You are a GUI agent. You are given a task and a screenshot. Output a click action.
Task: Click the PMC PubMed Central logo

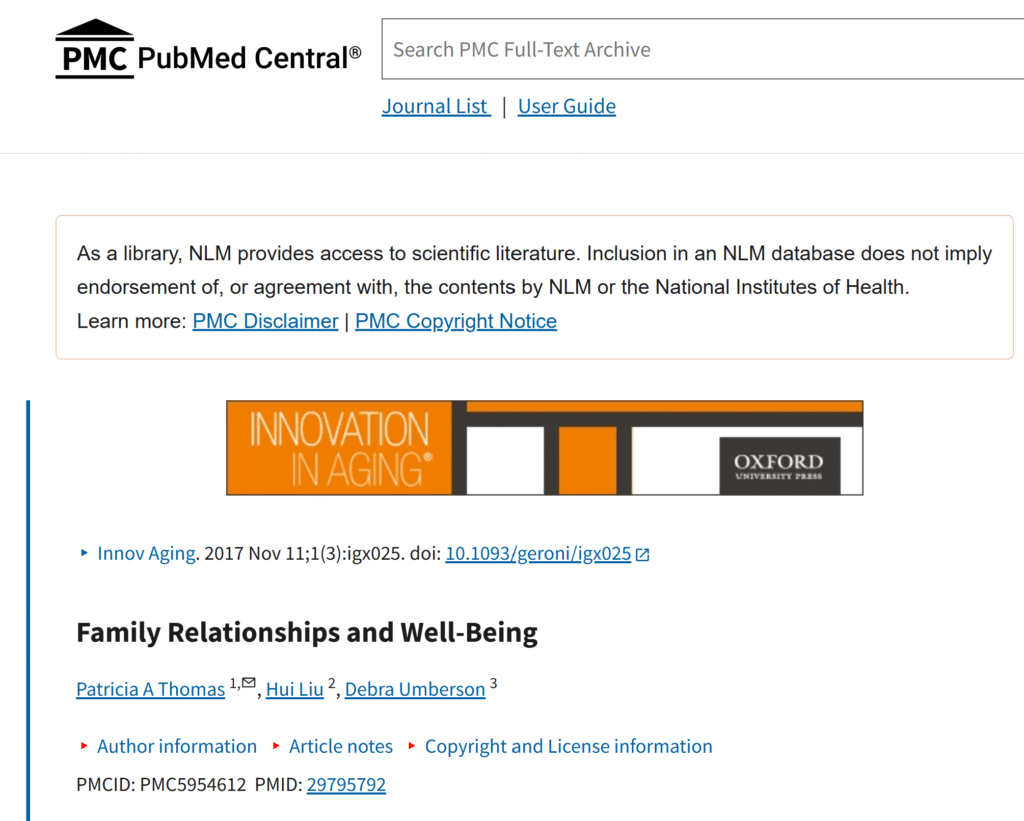point(208,50)
